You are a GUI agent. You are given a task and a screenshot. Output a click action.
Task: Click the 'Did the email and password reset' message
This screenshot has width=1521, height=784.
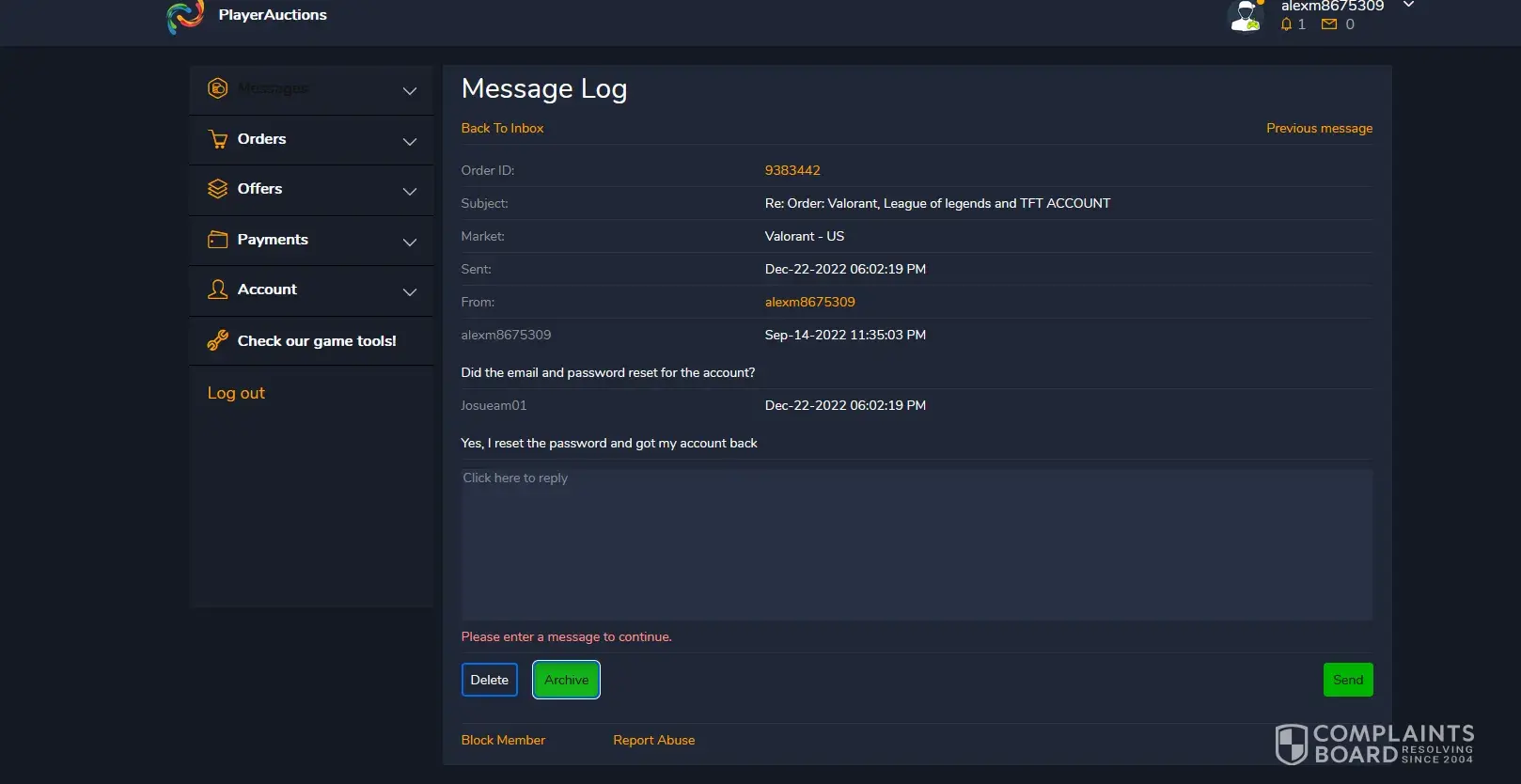(x=608, y=372)
